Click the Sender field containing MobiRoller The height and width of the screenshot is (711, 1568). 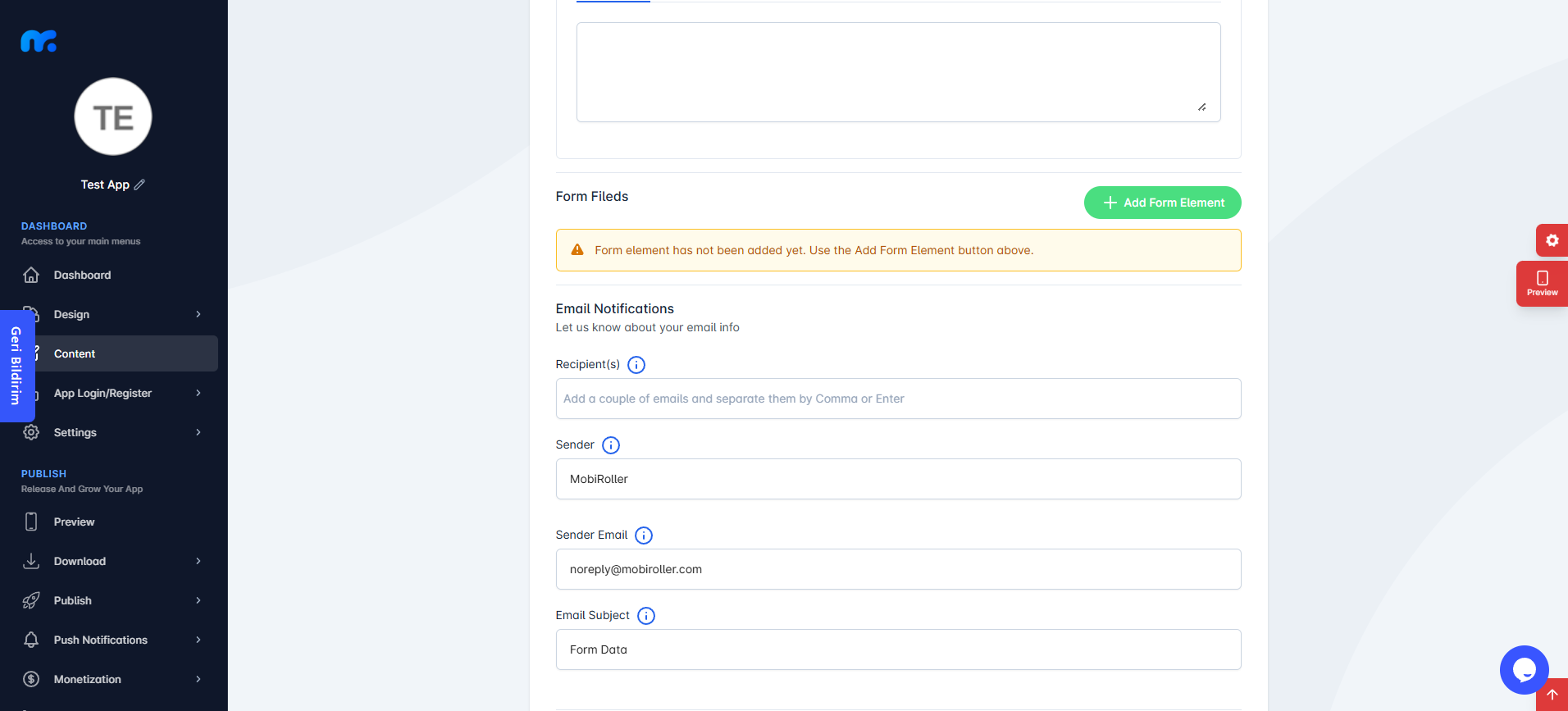coord(898,479)
